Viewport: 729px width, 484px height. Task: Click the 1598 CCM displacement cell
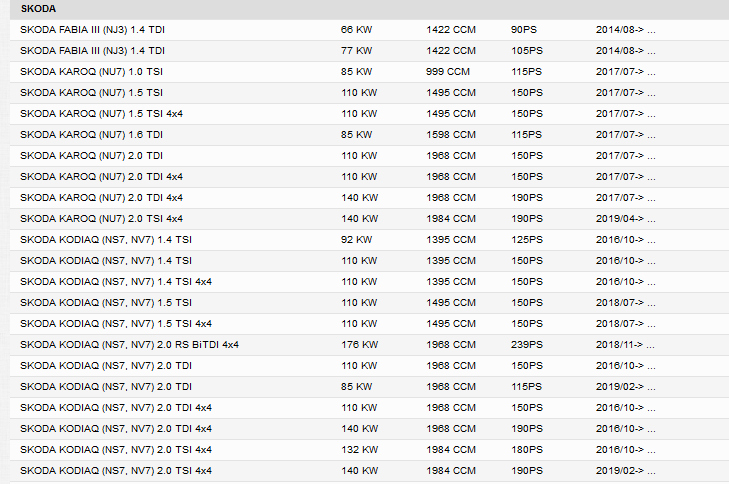pos(451,134)
